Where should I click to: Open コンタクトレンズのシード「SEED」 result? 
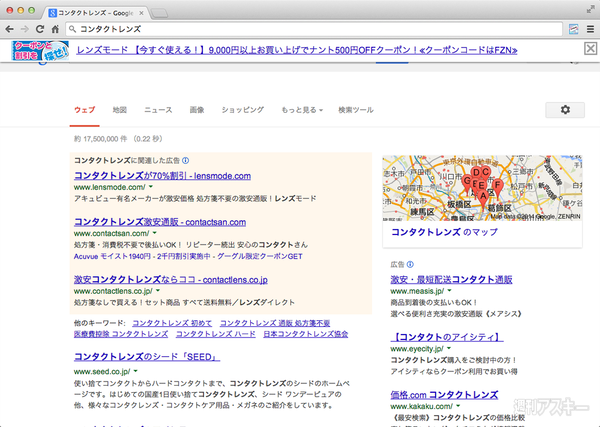147,357
